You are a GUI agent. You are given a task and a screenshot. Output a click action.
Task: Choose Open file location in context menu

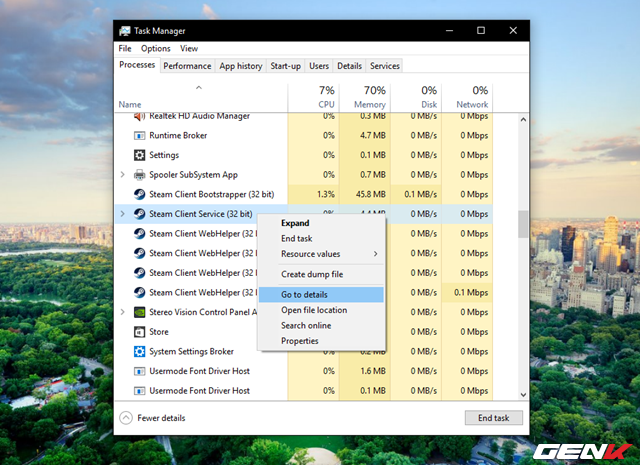321,310
